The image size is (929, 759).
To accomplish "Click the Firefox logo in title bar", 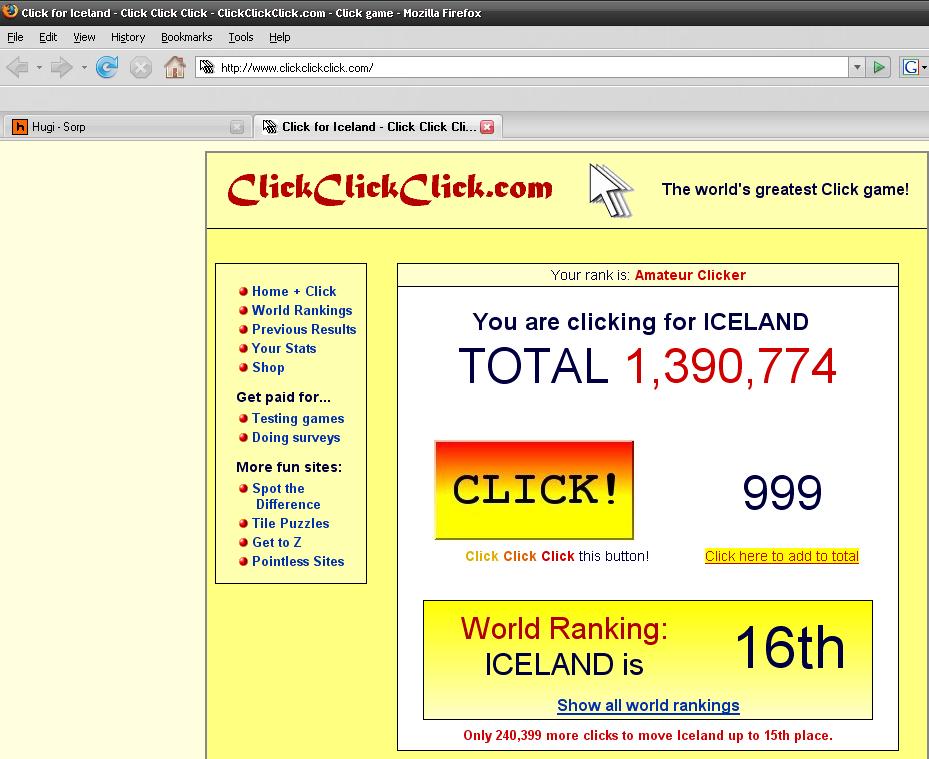I will [x=9, y=11].
